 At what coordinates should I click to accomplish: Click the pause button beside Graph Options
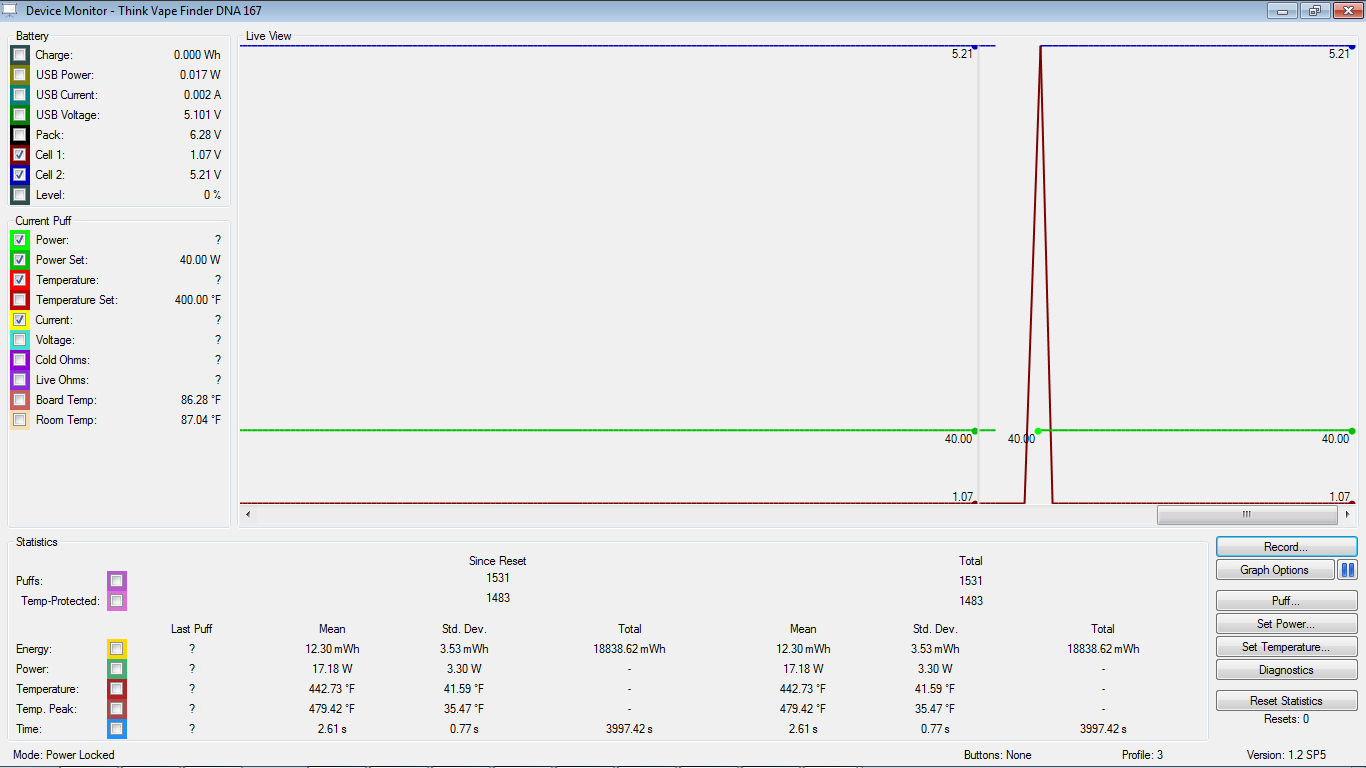(x=1347, y=570)
